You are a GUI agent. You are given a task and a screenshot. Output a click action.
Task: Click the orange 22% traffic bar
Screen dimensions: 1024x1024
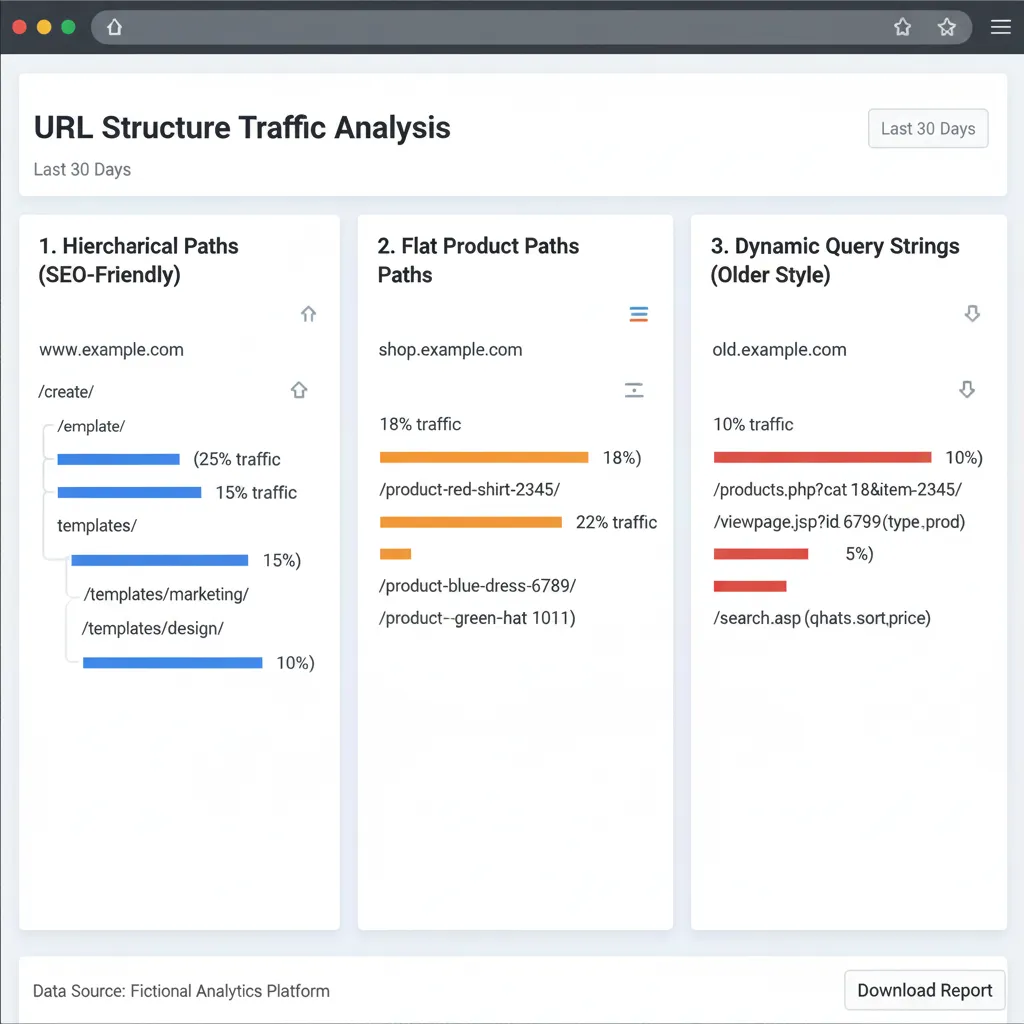[470, 522]
